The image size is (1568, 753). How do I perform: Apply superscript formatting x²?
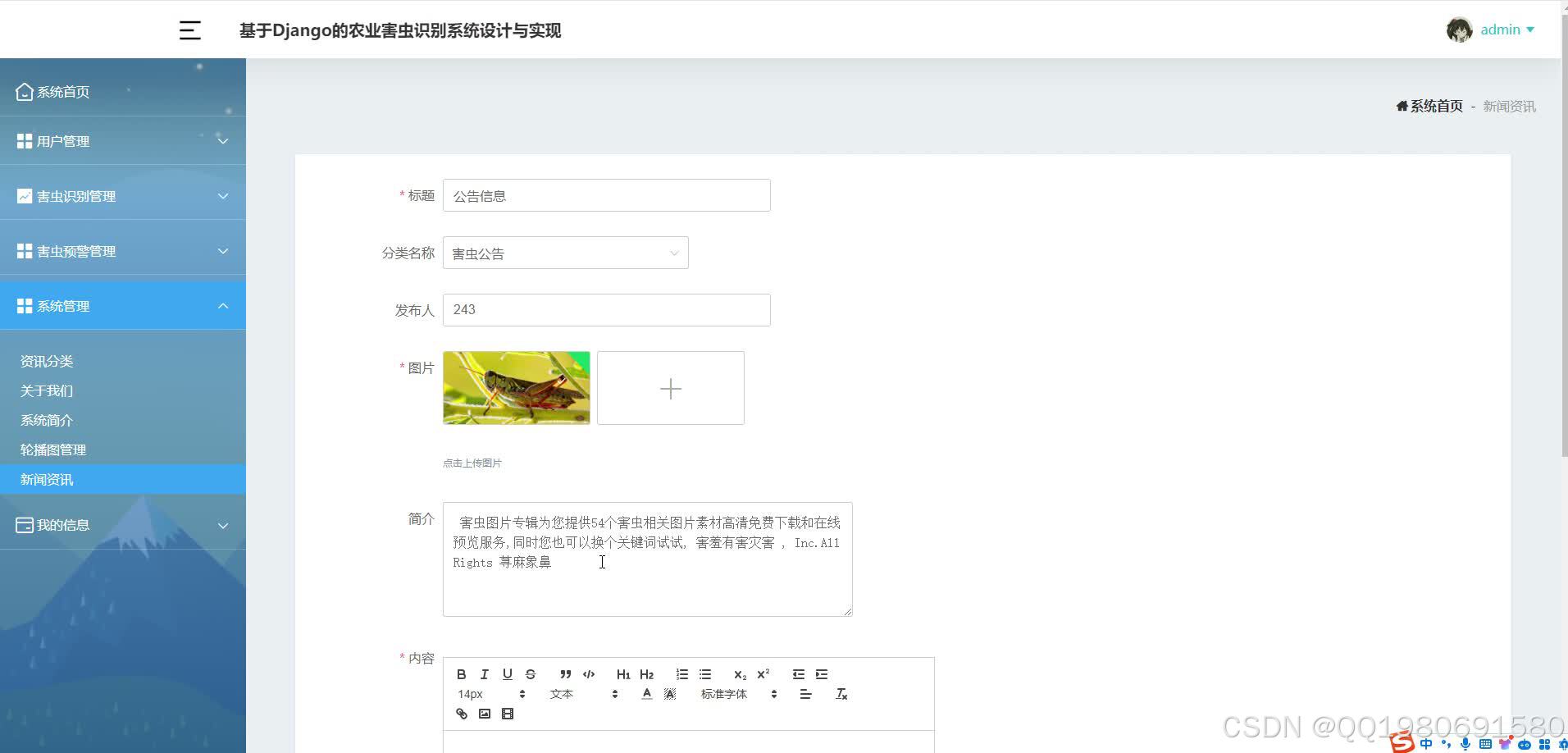click(763, 673)
